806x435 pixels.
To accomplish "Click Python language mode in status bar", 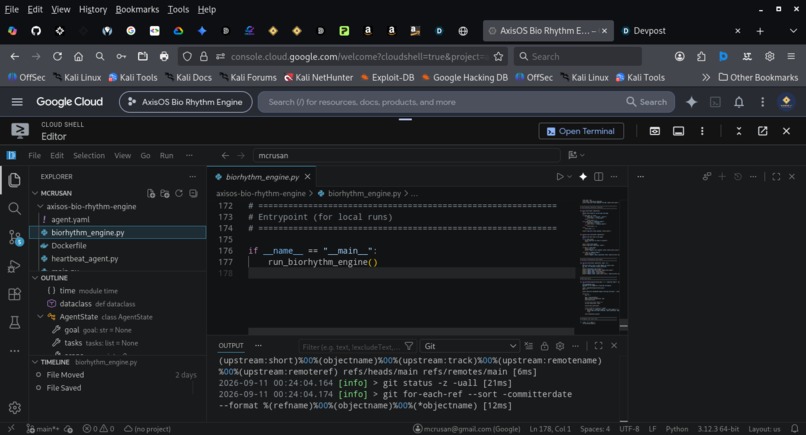I will [676, 428].
